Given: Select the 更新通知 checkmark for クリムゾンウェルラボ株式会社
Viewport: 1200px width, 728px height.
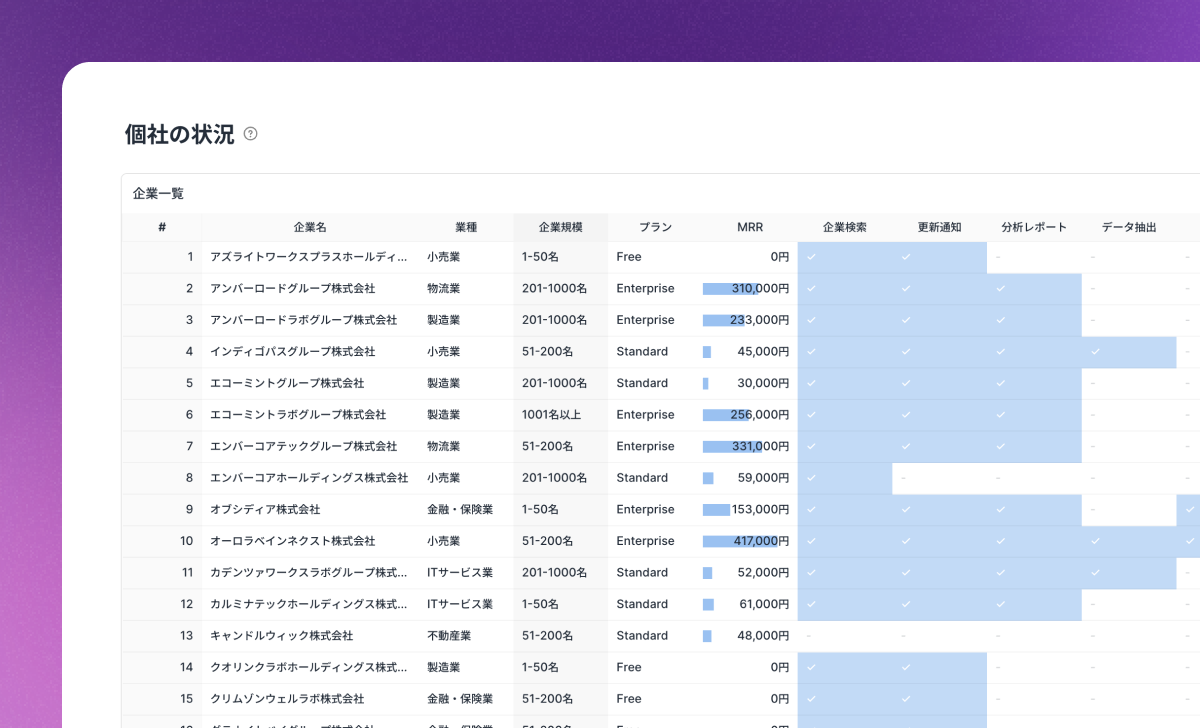Looking at the screenshot, I should [x=906, y=699].
